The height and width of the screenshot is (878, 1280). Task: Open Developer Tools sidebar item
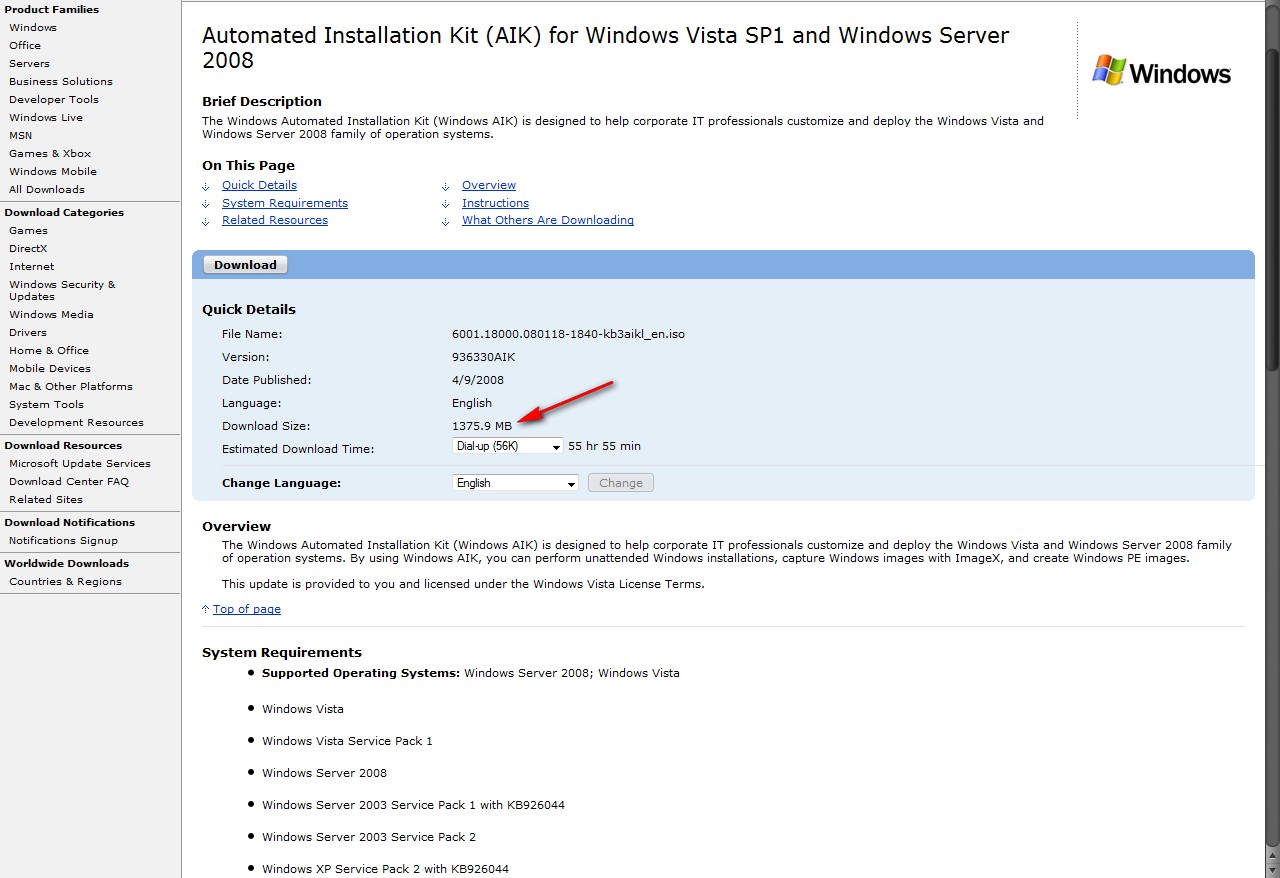coord(54,100)
